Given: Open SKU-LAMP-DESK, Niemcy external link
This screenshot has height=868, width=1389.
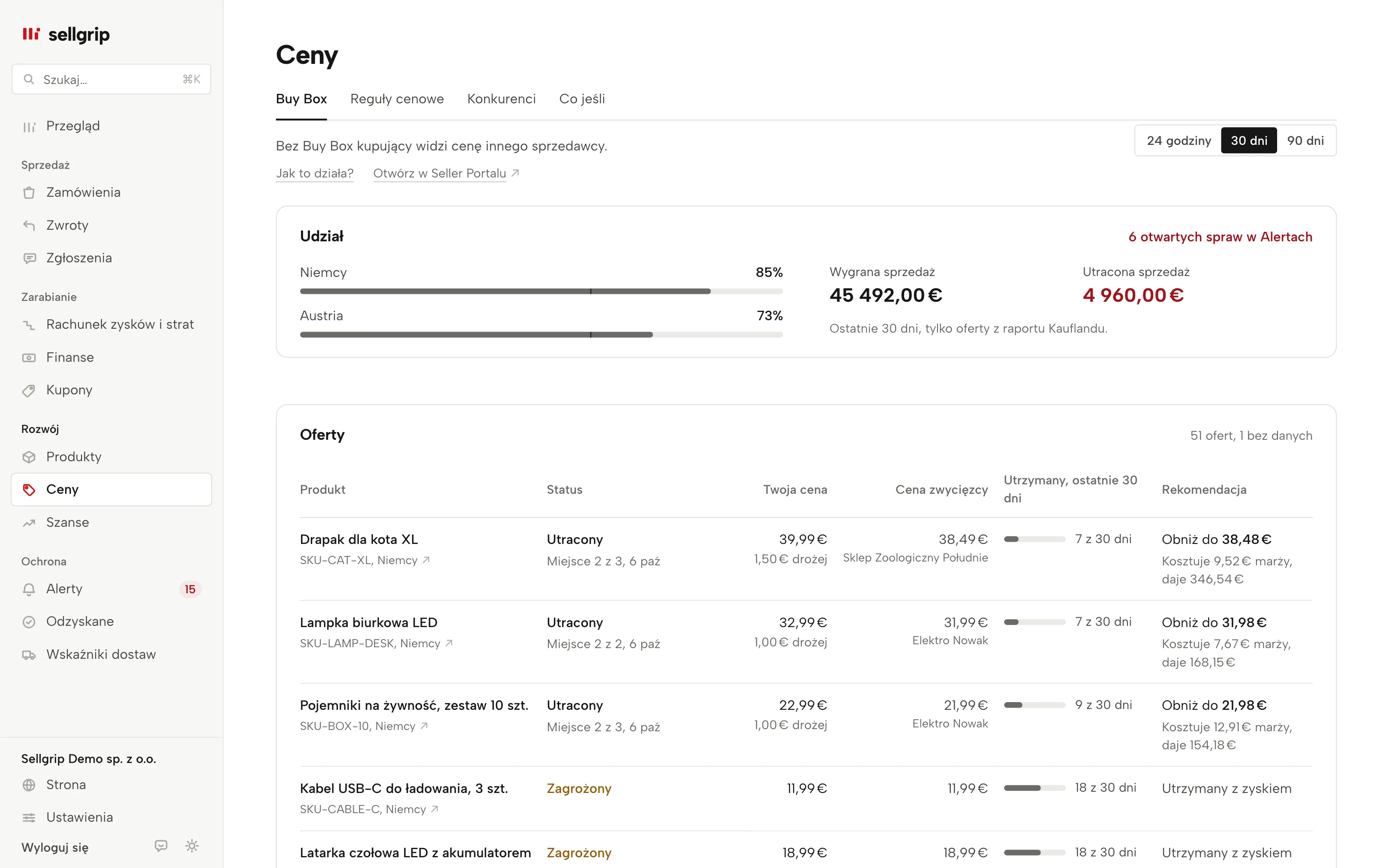Looking at the screenshot, I should tap(376, 643).
